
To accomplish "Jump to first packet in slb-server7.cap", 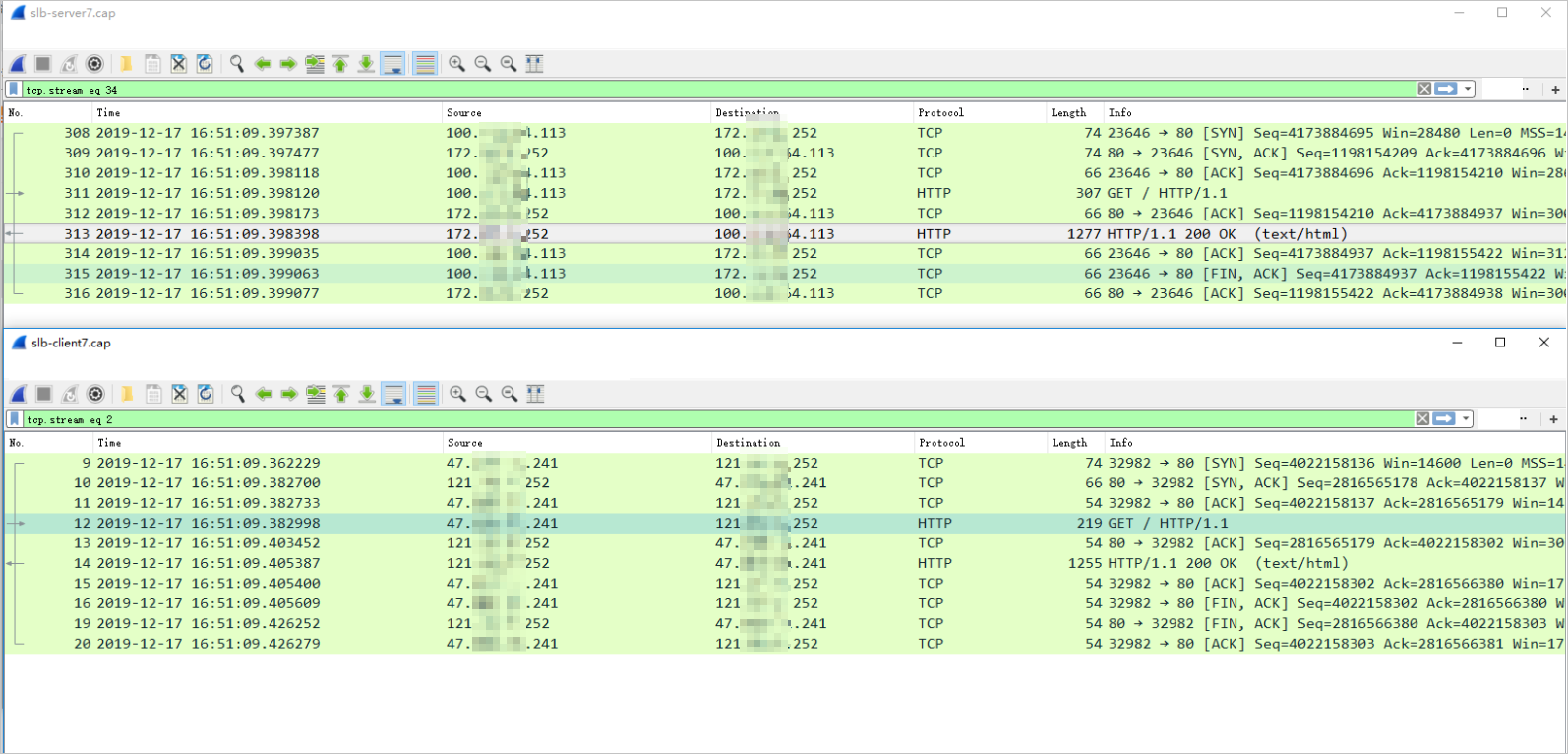I will tap(340, 64).
